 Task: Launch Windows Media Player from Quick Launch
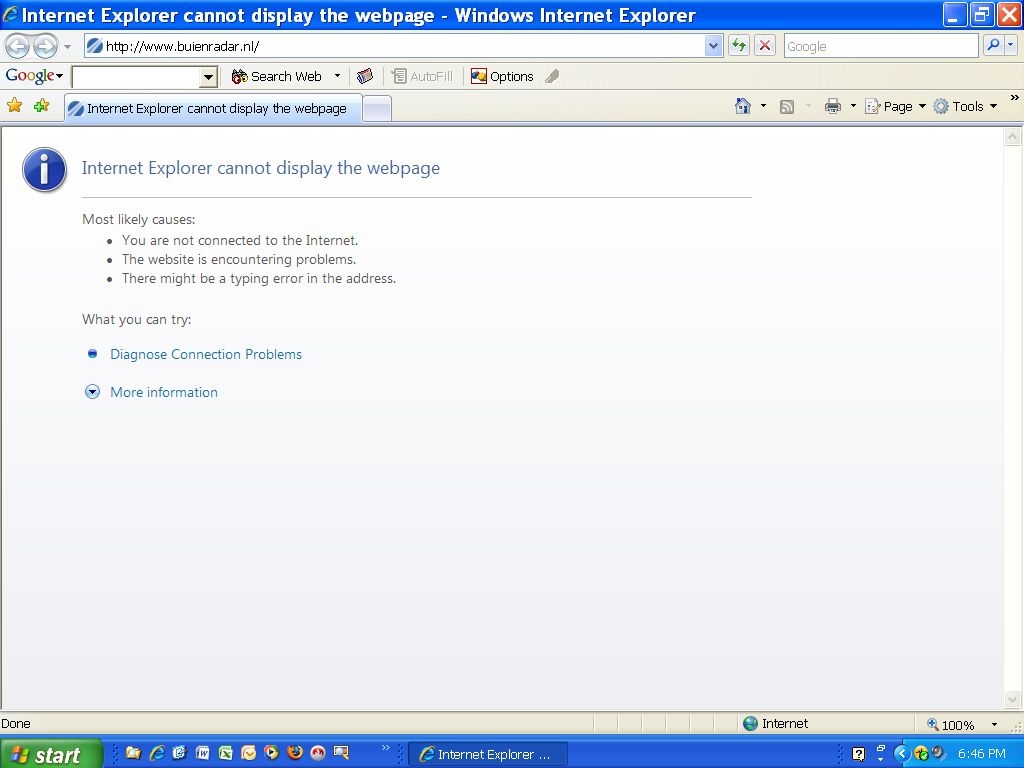pos(271,753)
